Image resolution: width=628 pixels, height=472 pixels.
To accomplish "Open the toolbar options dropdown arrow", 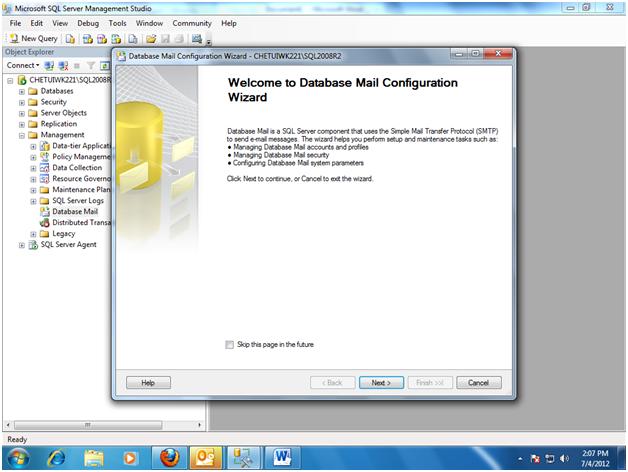I will coord(209,42).
